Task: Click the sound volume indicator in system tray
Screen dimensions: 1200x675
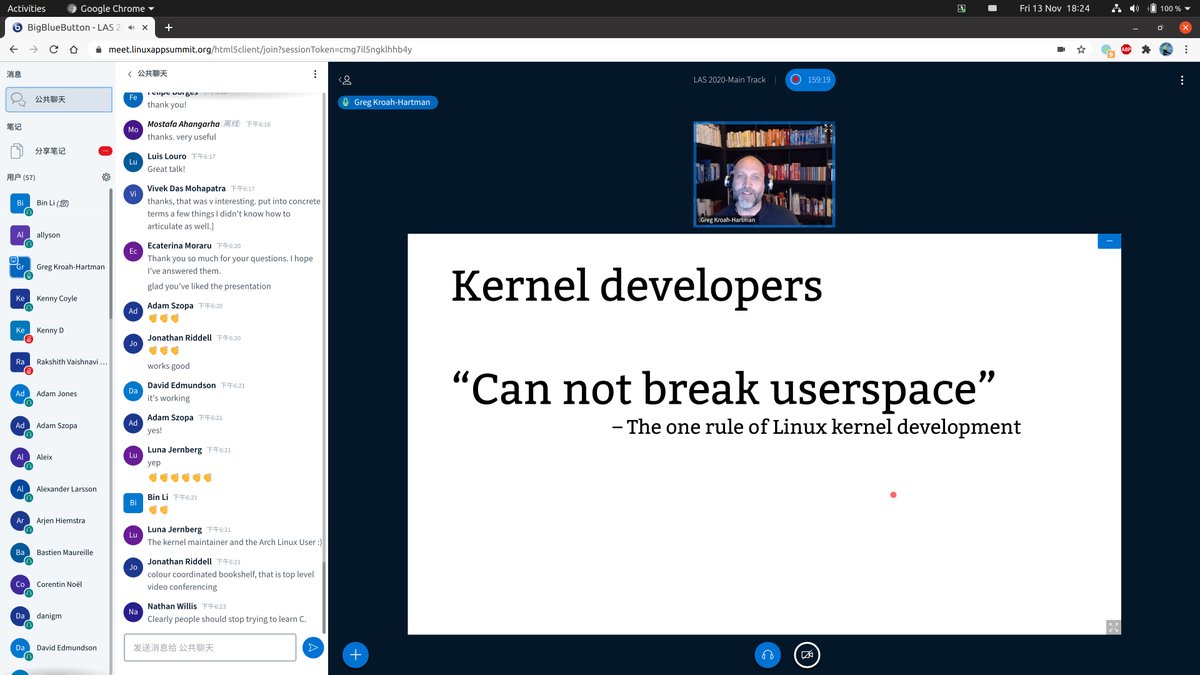Action: 1134,8
